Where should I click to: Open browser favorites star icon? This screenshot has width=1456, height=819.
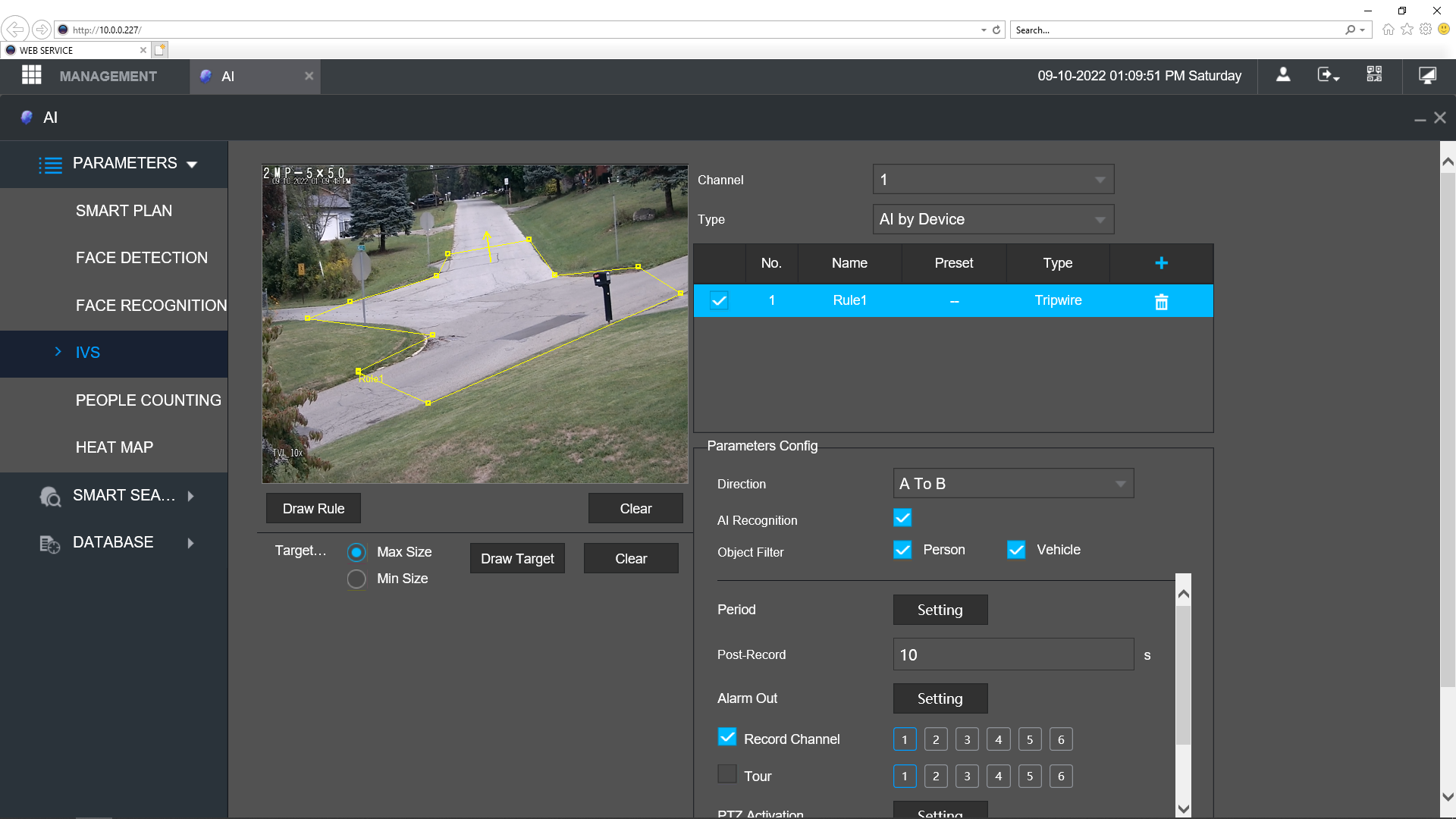pyautogui.click(x=1407, y=30)
